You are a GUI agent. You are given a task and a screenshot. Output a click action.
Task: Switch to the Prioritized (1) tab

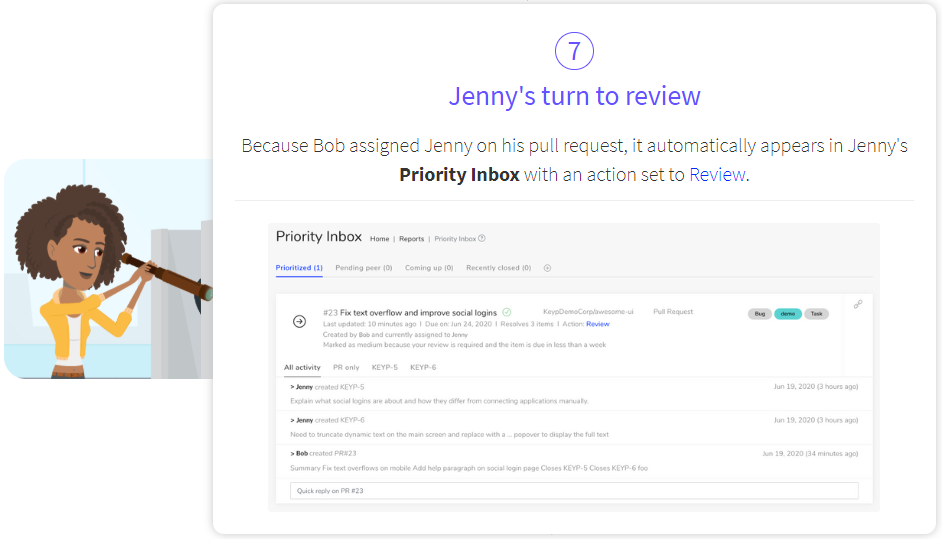(x=299, y=268)
